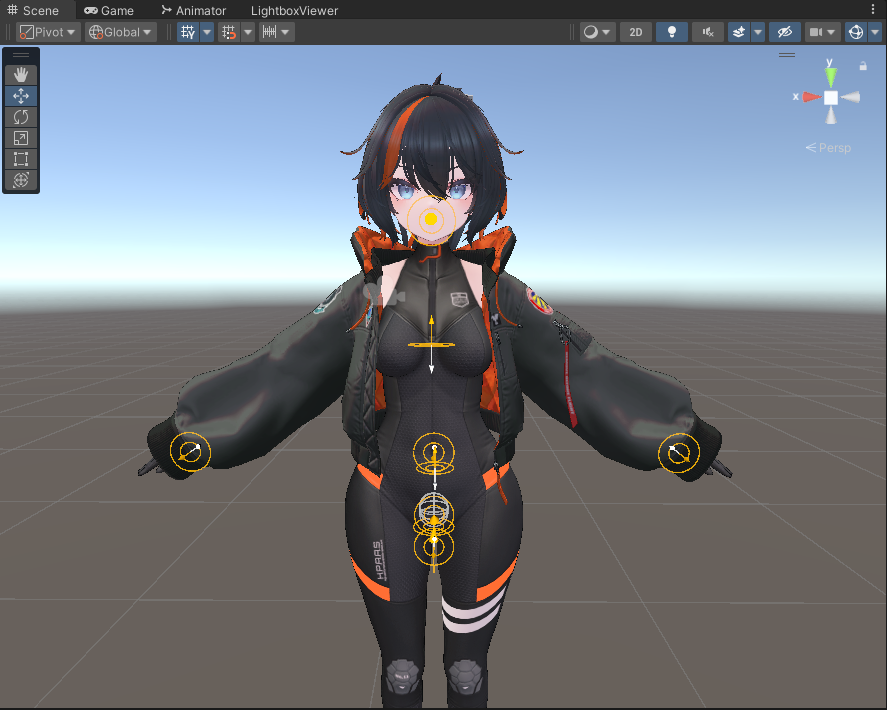Toggle hidden objects scene visibility
887x710 pixels.
point(785,32)
